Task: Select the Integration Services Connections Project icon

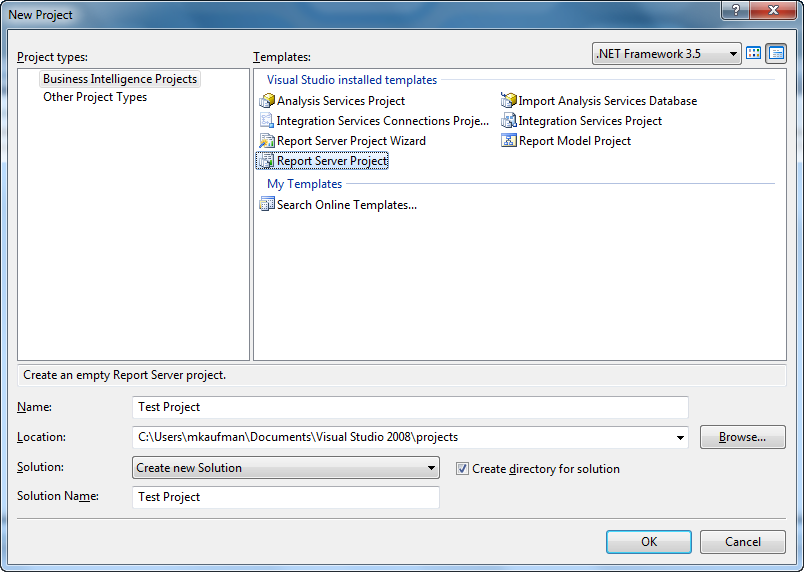Action: click(x=267, y=121)
